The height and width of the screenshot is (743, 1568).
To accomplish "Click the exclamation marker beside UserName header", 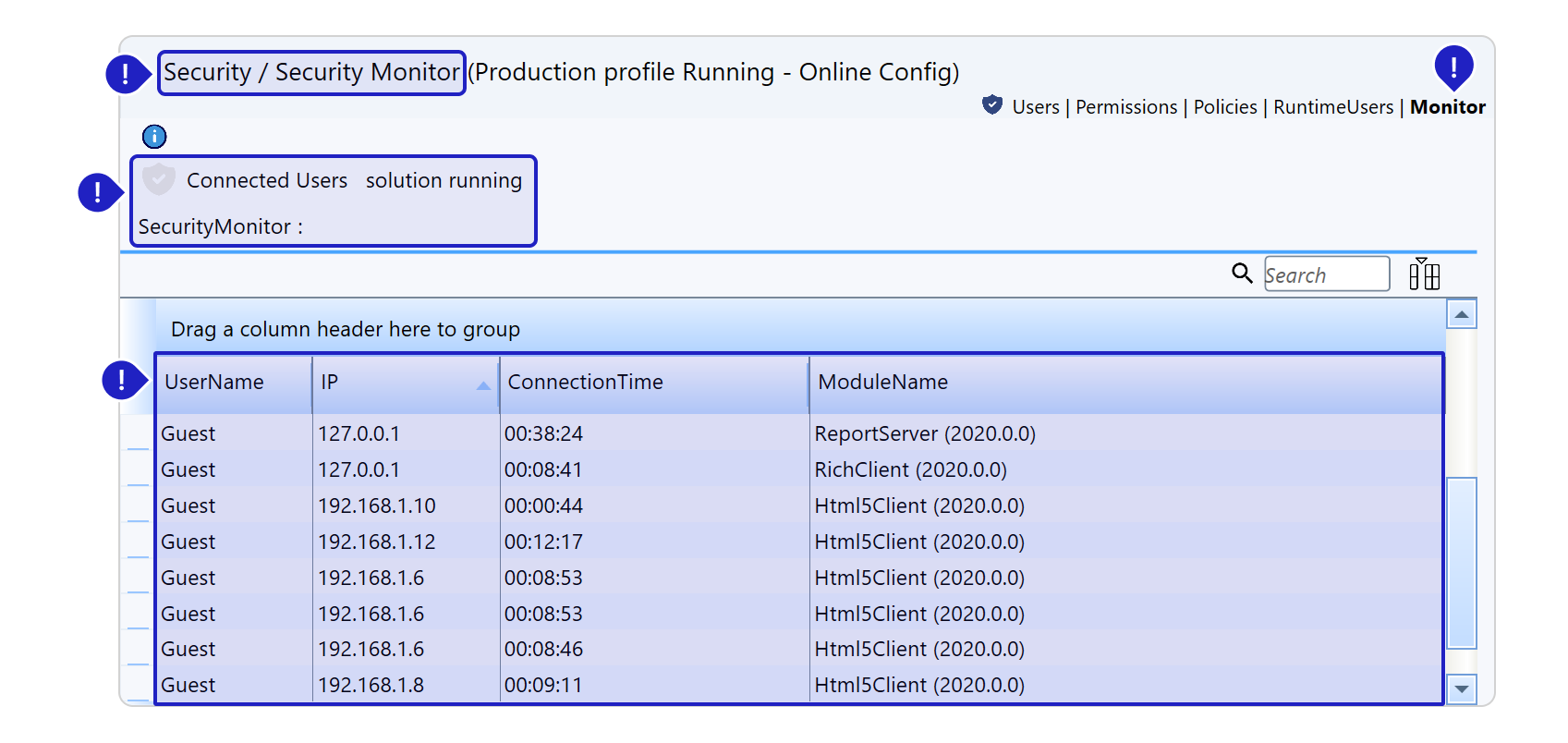I will click(x=121, y=380).
